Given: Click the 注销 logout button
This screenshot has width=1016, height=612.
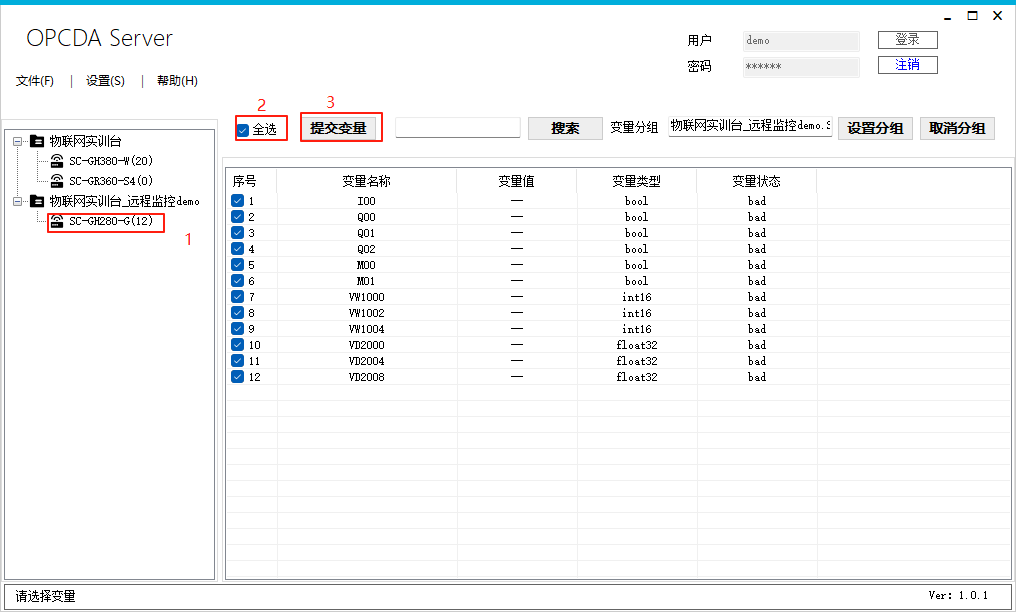Looking at the screenshot, I should pyautogui.click(x=907, y=65).
